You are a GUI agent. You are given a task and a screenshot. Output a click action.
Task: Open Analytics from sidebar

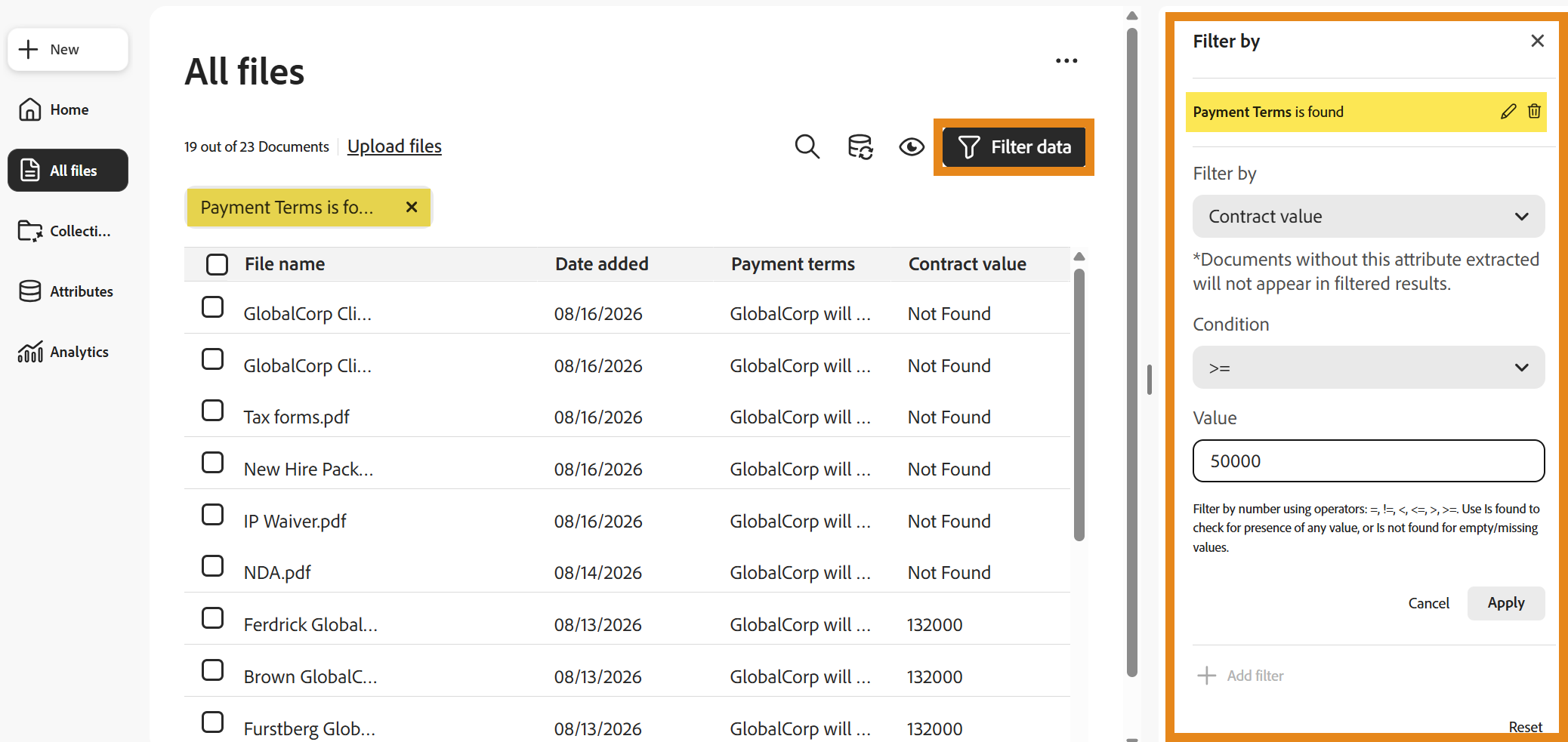click(68, 352)
